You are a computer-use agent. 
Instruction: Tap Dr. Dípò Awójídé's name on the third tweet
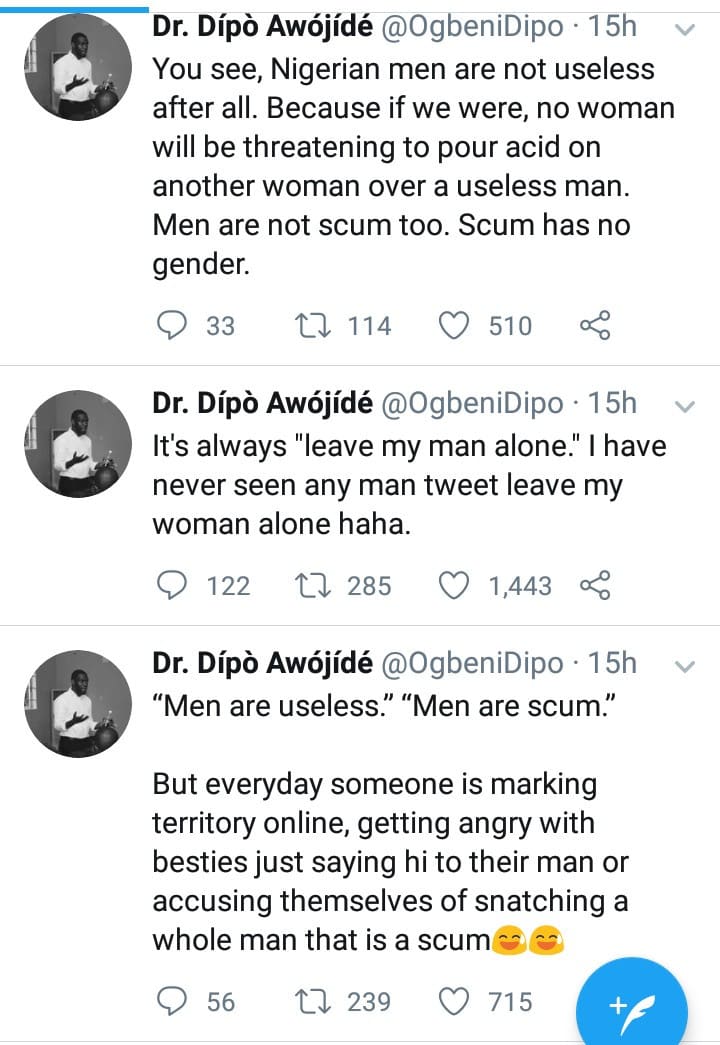(262, 662)
